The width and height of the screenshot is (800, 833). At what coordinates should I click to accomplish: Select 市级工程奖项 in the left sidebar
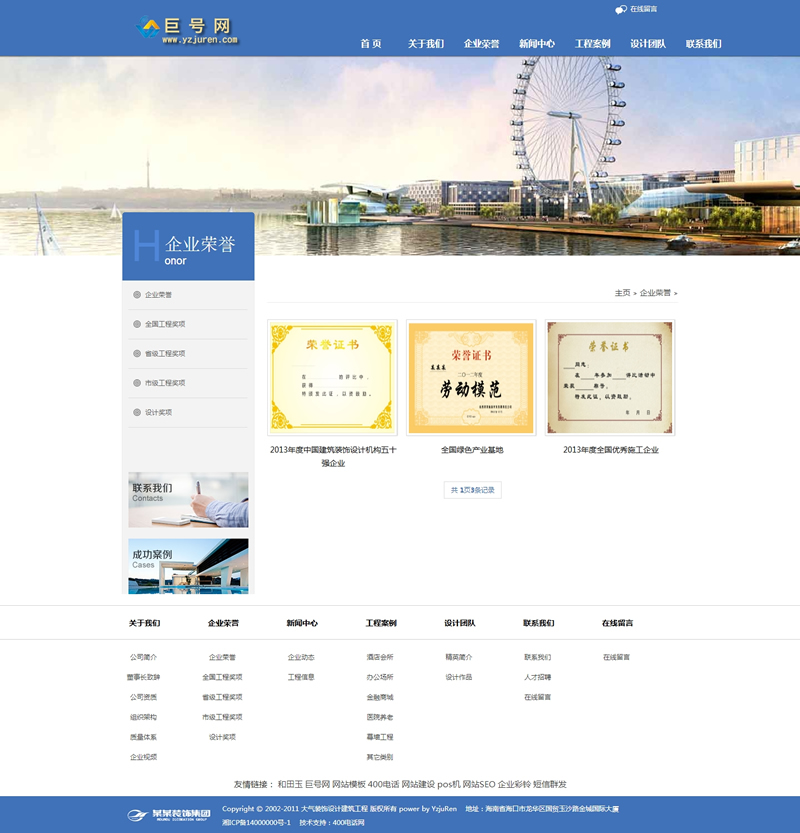coord(165,383)
